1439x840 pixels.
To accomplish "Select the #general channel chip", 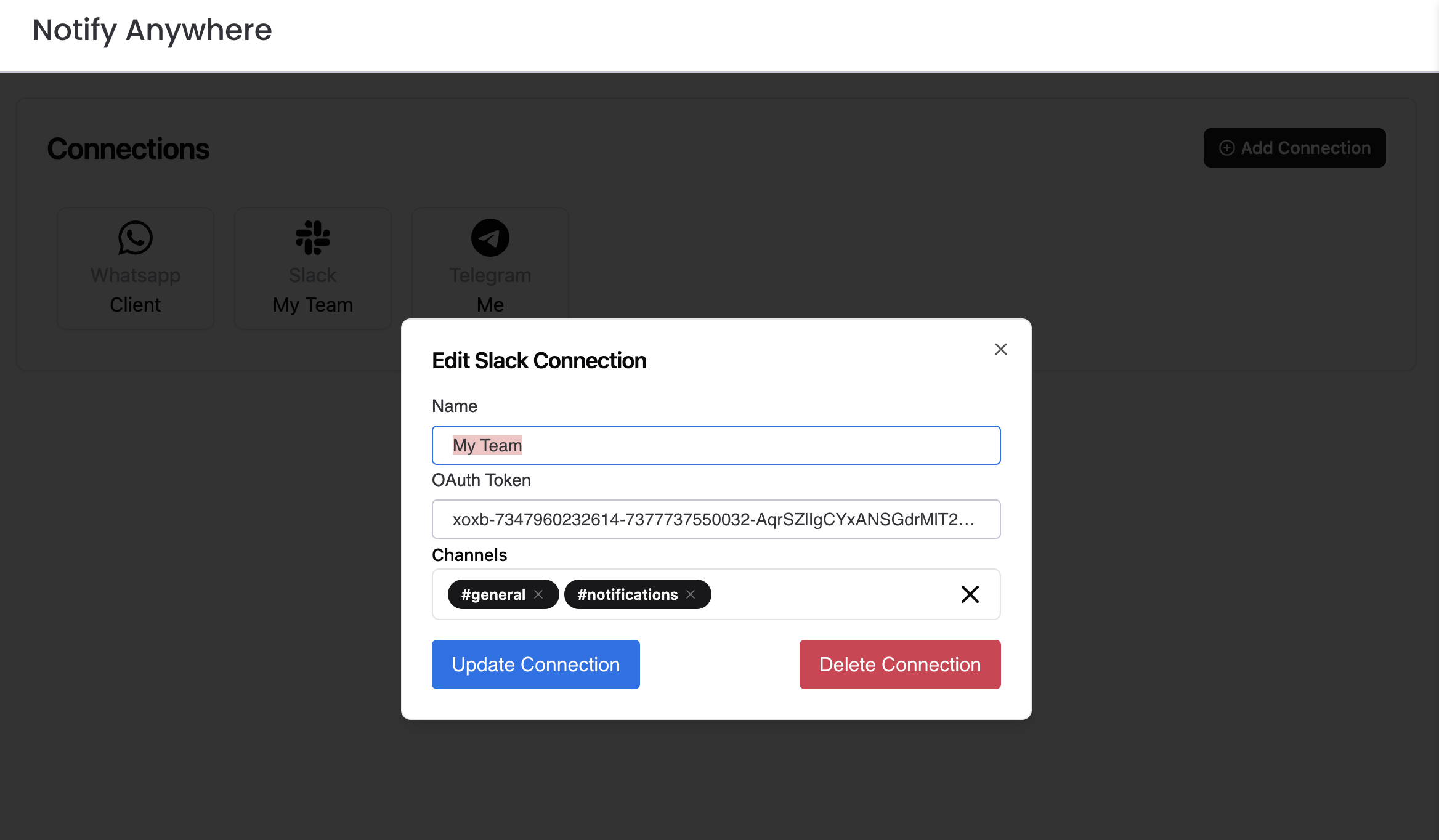I will (493, 594).
